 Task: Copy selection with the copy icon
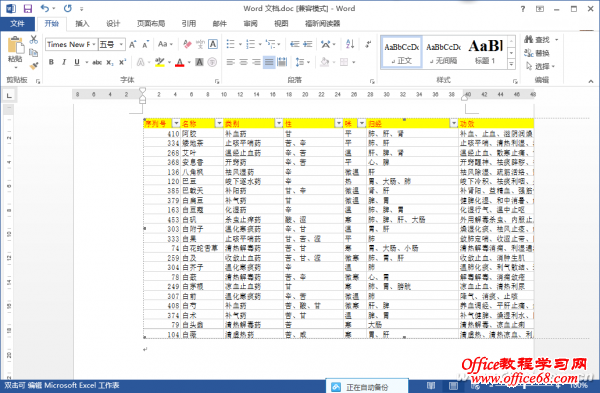(34, 52)
